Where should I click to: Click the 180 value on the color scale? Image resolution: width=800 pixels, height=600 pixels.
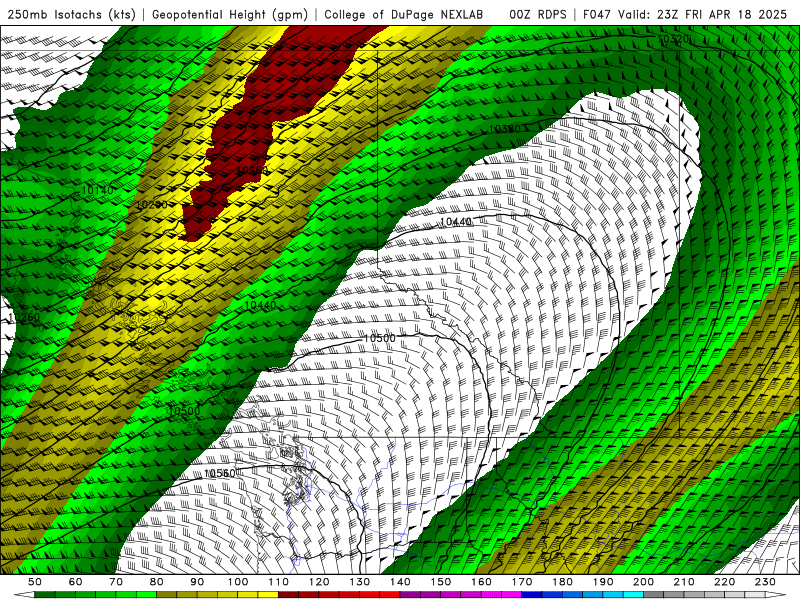pos(563,582)
